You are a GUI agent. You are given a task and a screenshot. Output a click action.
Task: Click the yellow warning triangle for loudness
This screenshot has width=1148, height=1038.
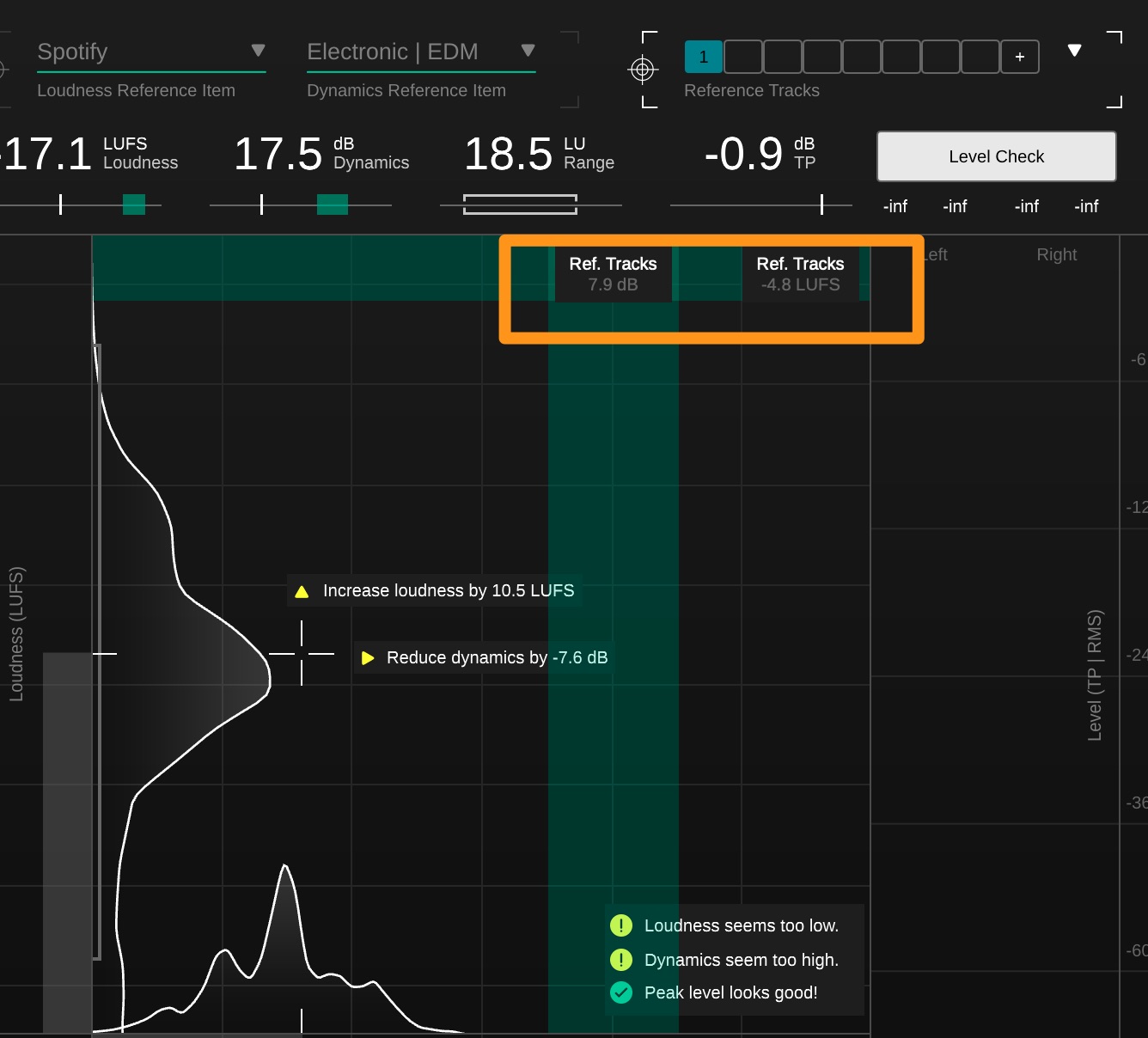[x=302, y=592]
